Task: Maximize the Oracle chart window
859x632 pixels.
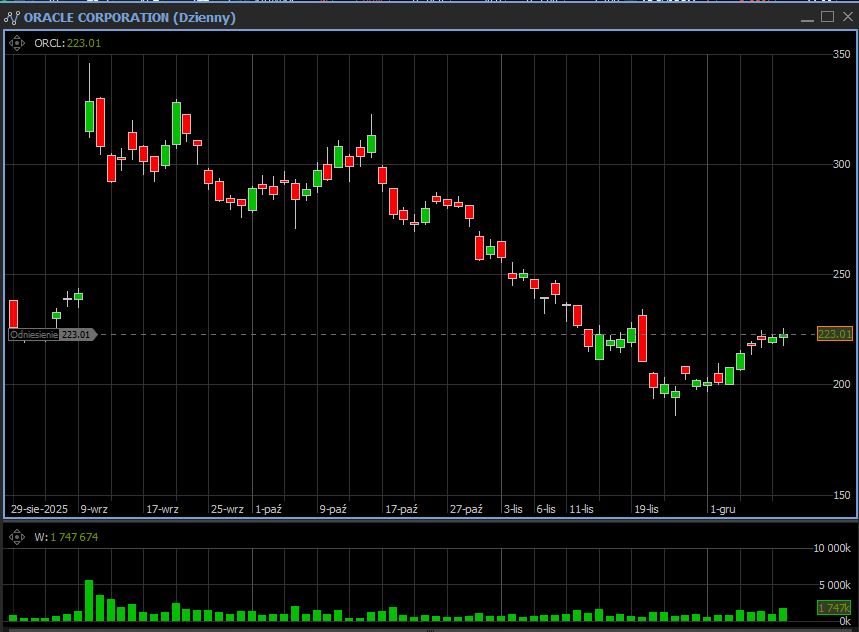Action: pyautogui.click(x=827, y=17)
